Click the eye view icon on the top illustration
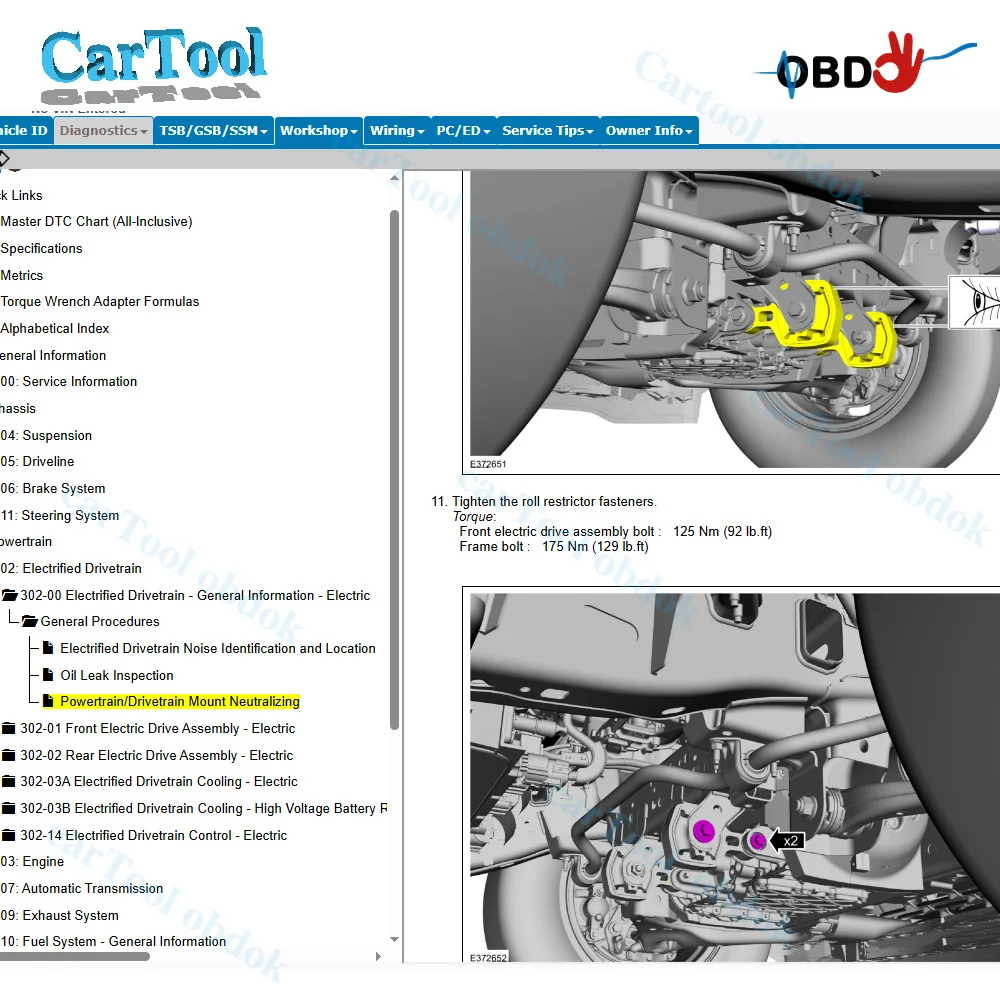This screenshot has width=1000, height=1000. pyautogui.click(x=976, y=302)
